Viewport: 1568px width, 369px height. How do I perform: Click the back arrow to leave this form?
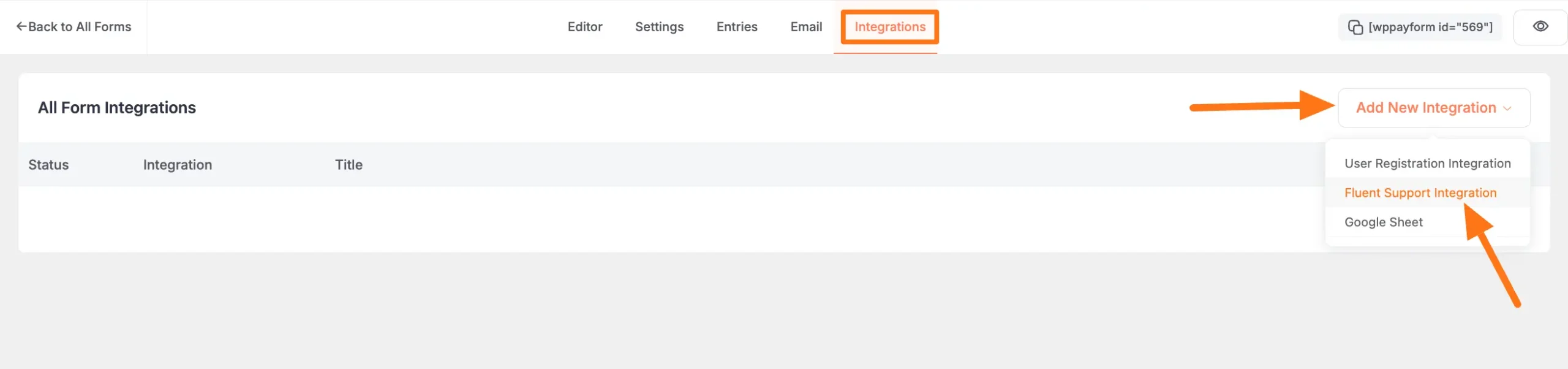pos(22,26)
